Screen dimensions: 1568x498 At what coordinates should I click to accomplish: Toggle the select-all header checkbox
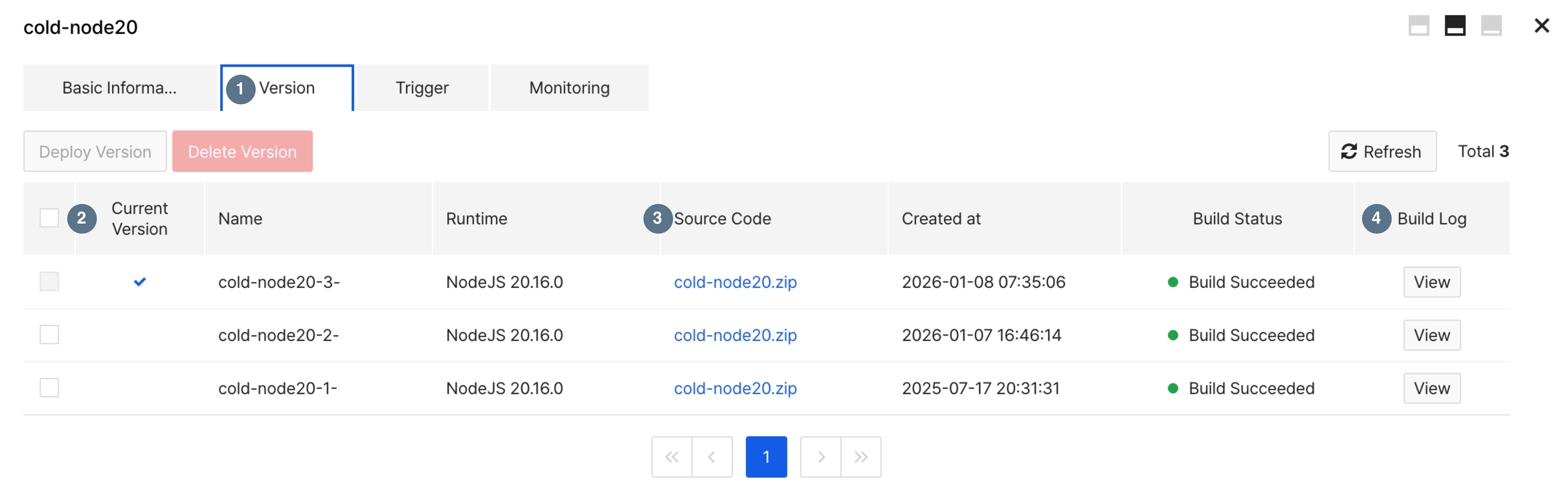click(x=49, y=218)
